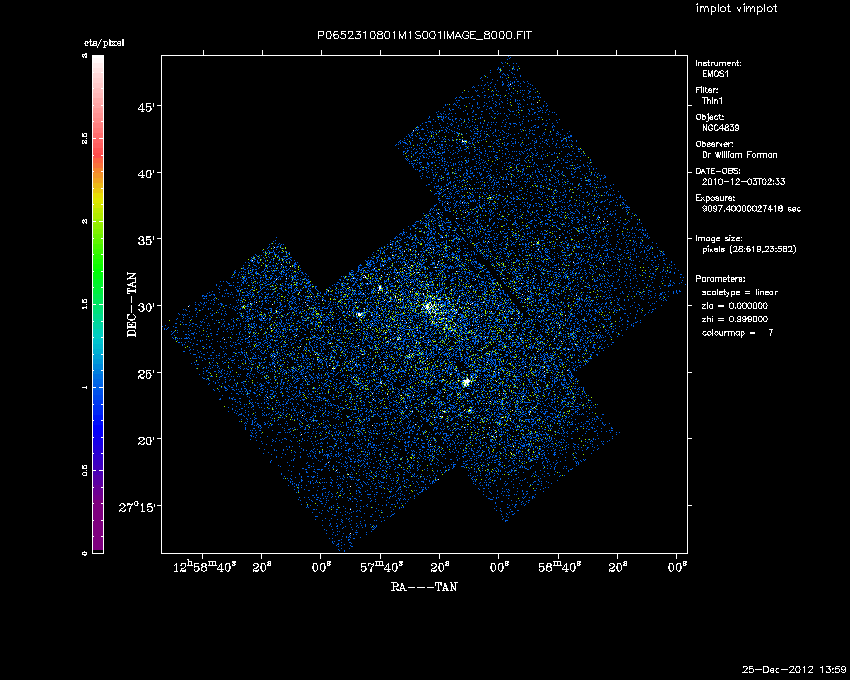The image size is (850, 680).
Task: Click the Filter value Thin1
Action: pos(712,101)
